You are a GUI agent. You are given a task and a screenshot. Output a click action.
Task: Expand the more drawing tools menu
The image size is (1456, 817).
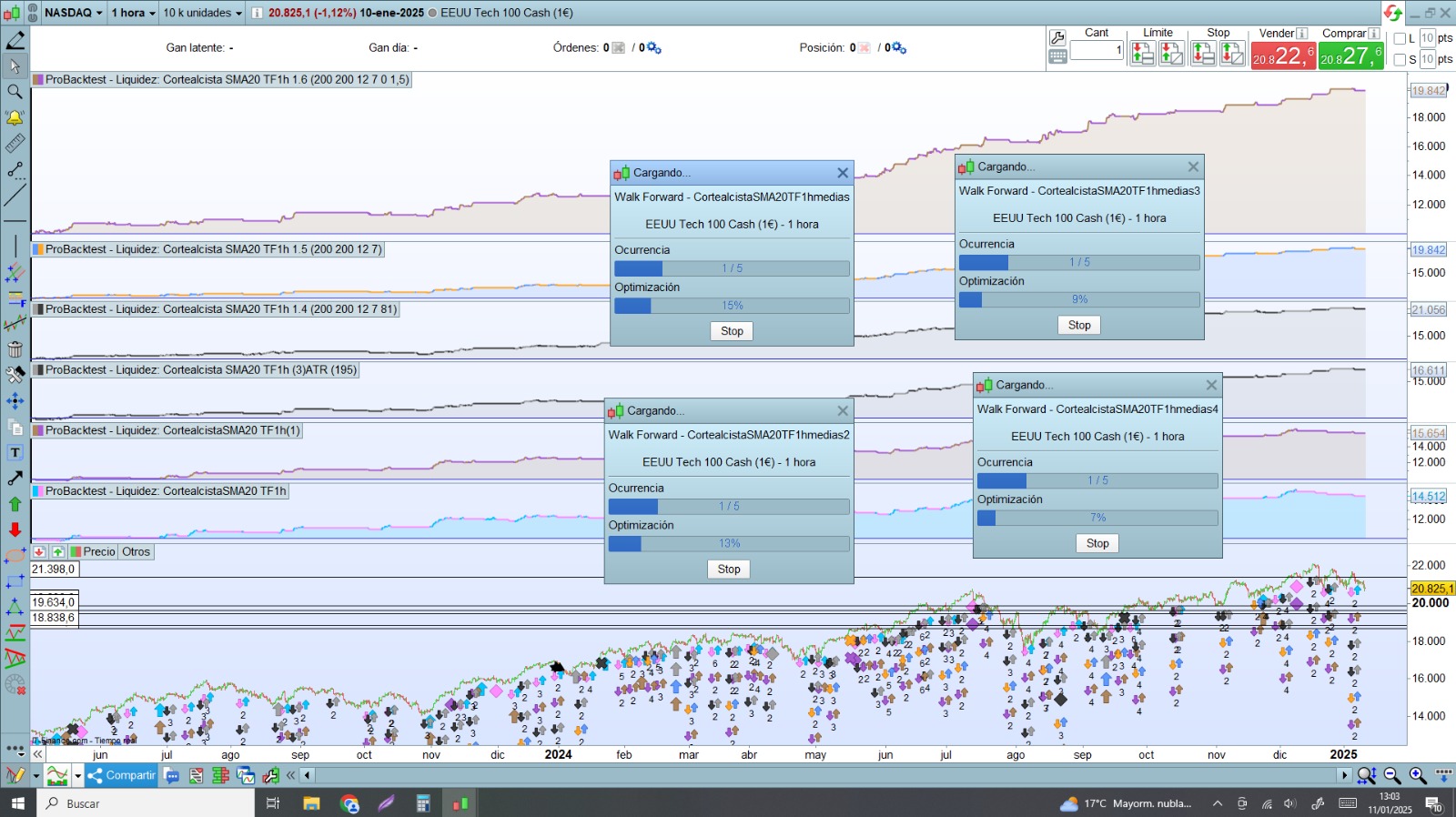[15, 750]
